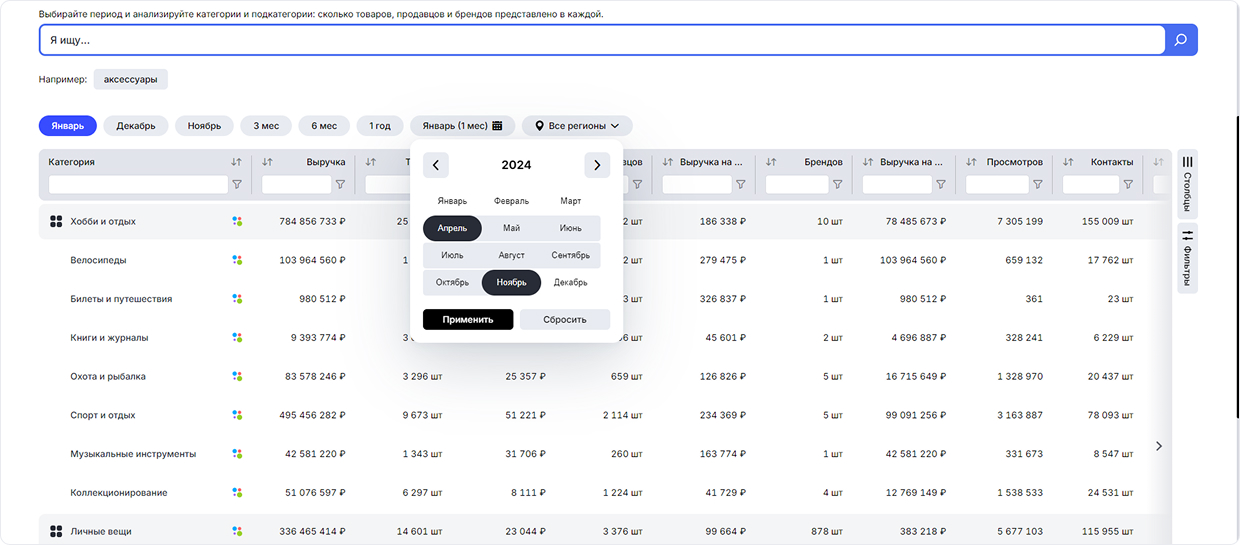
Task: Click filter funnel icon under Просмотров column
Action: tap(1037, 184)
